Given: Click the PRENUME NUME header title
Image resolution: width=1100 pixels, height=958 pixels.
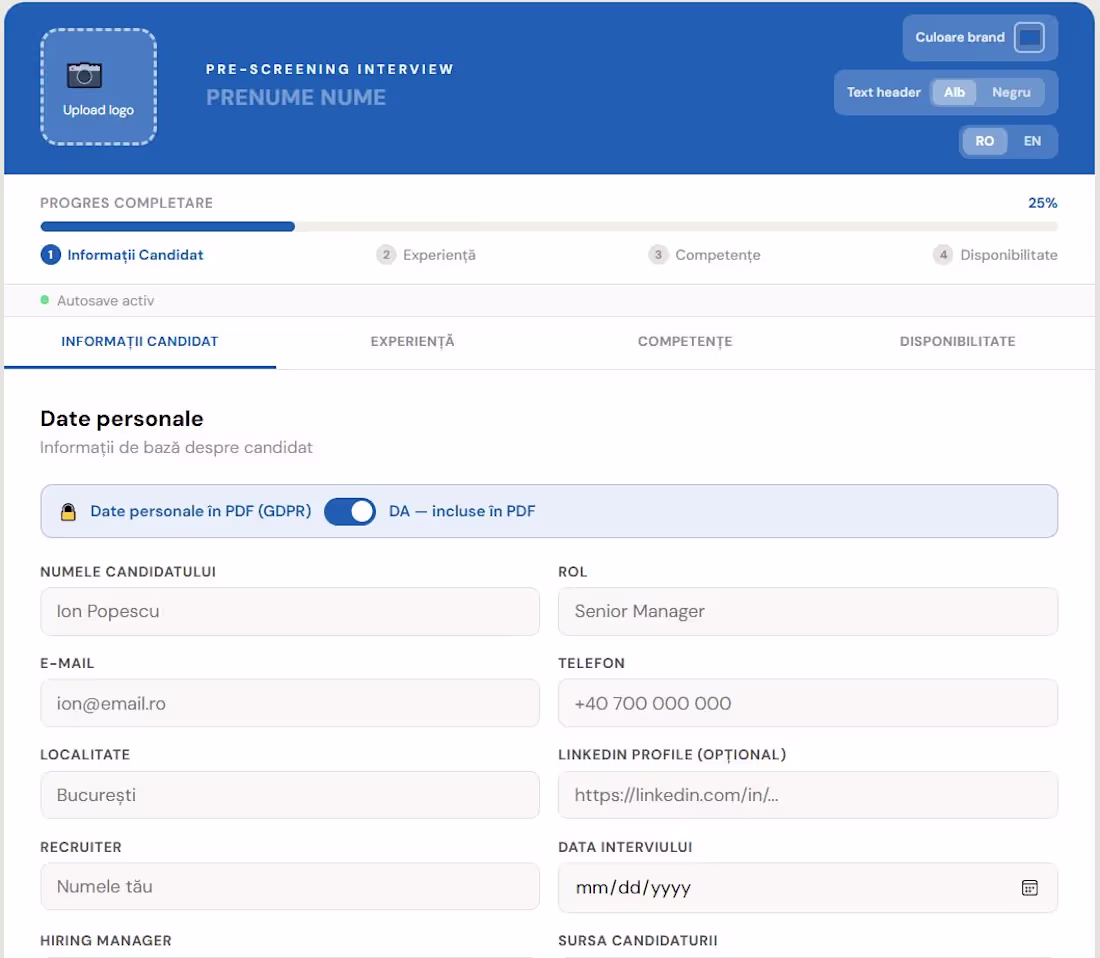Looking at the screenshot, I should [296, 97].
